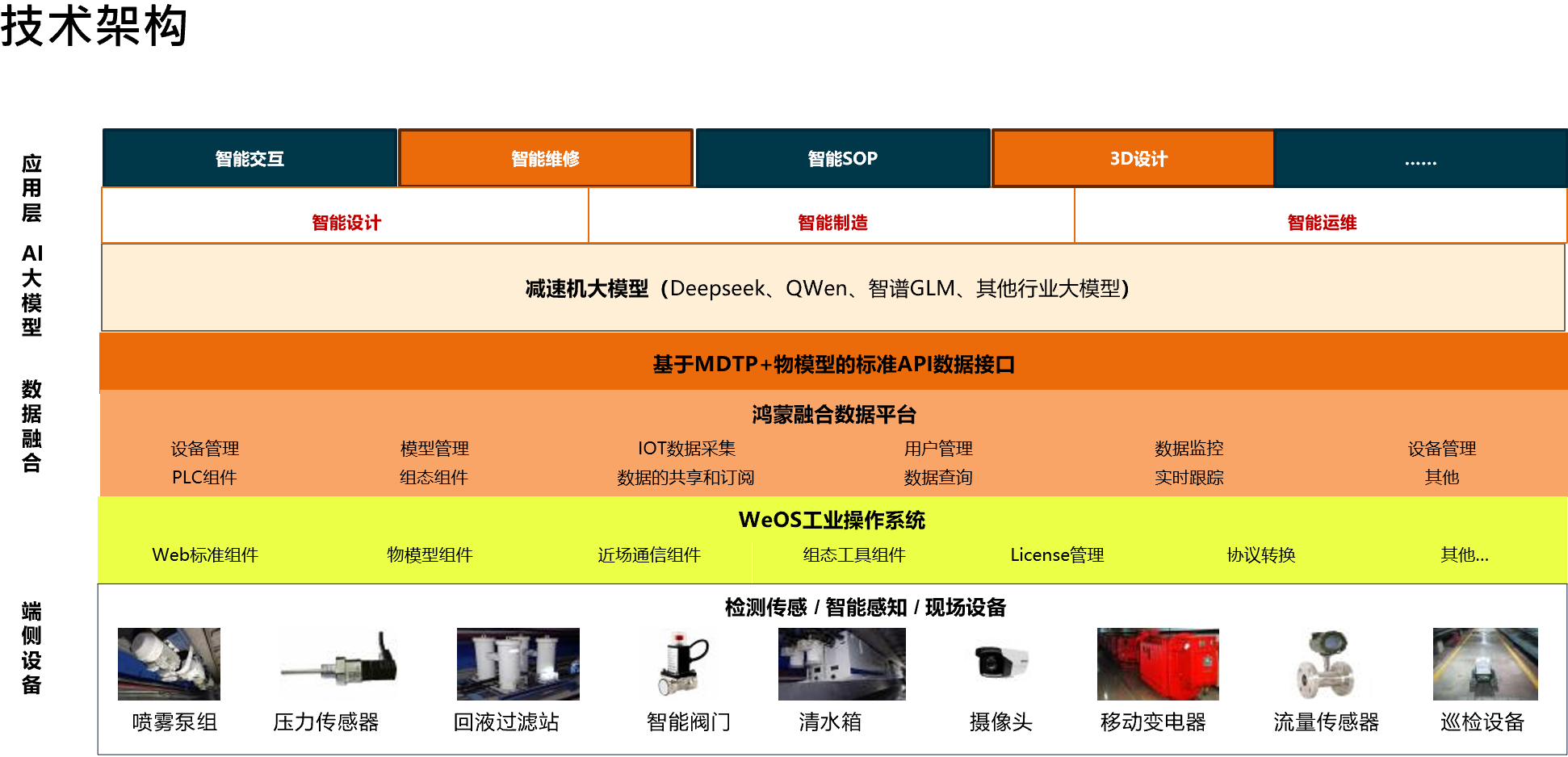This screenshot has height=757, width=1568.
Task: Open the 清水箱 photo
Action: click(842, 663)
